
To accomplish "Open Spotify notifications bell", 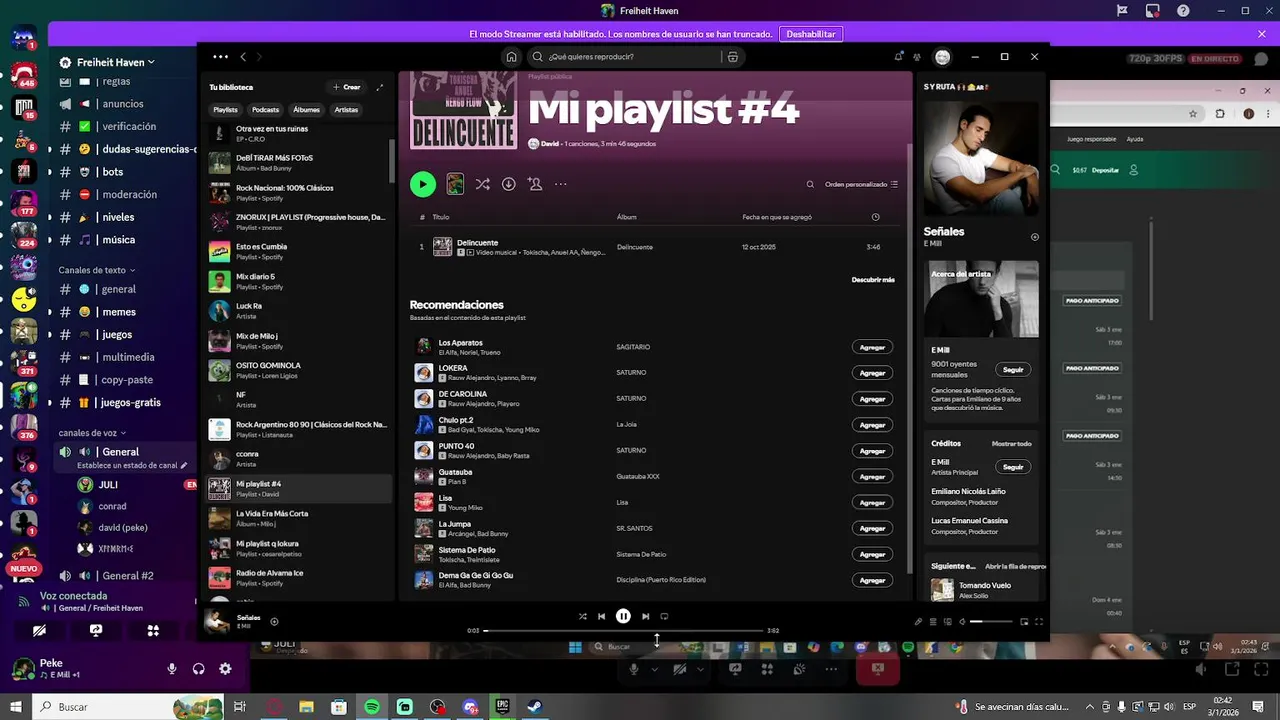I will click(x=899, y=57).
